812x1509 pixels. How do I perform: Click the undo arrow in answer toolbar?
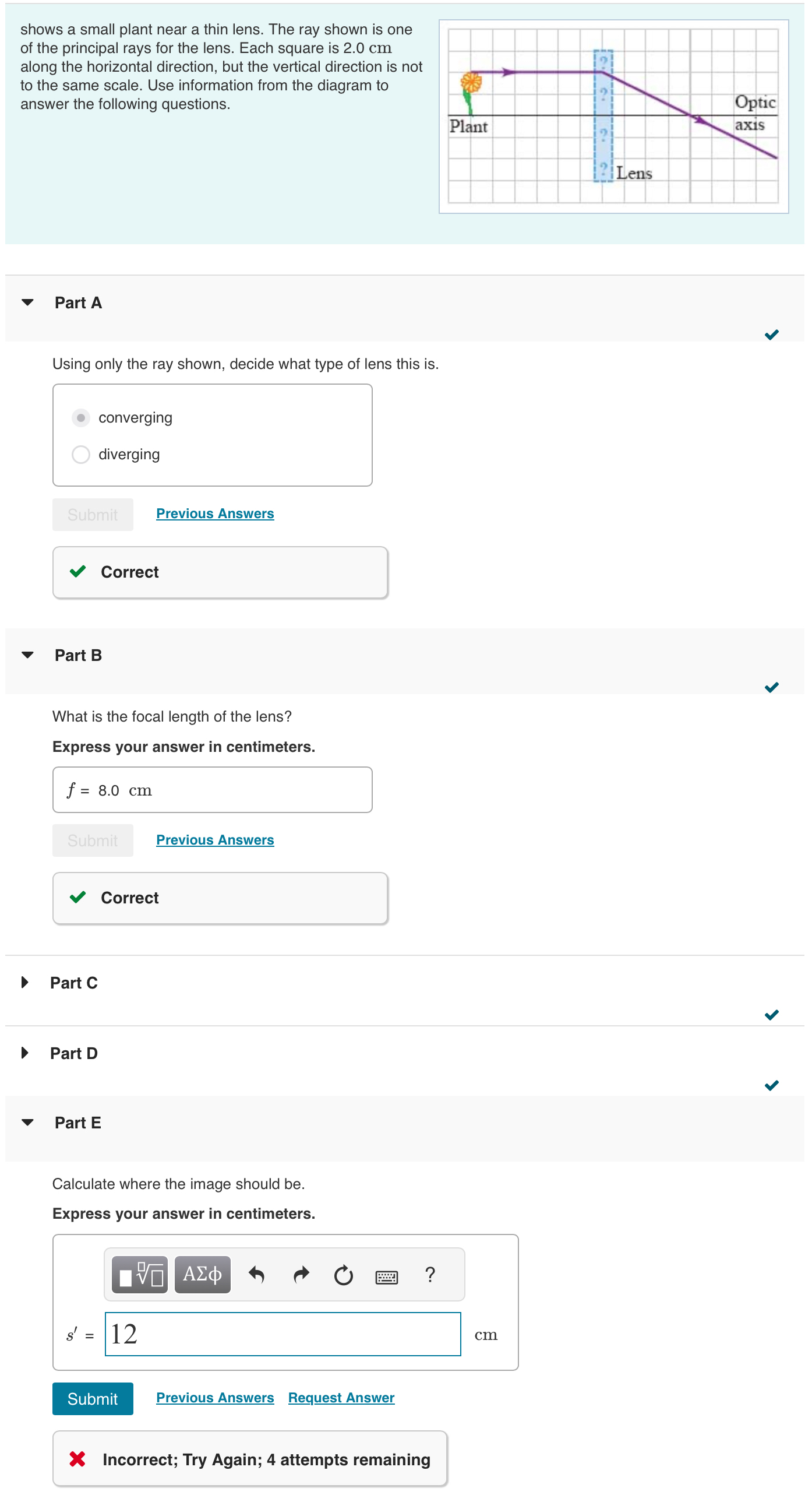(257, 1274)
